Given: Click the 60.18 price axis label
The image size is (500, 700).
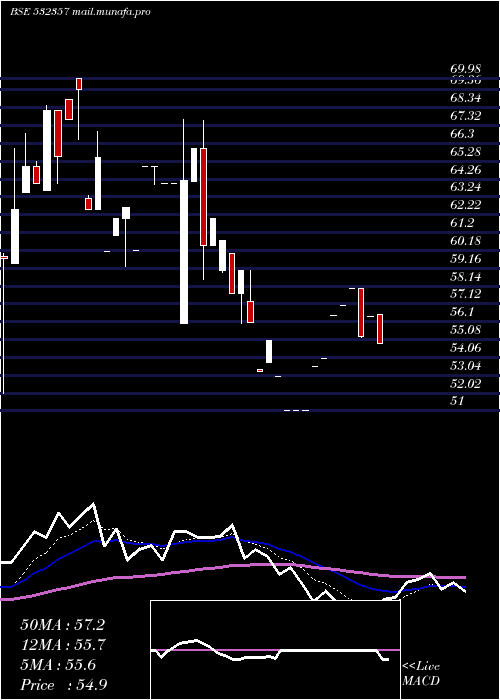Looking at the screenshot, I should pyautogui.click(x=466, y=241).
